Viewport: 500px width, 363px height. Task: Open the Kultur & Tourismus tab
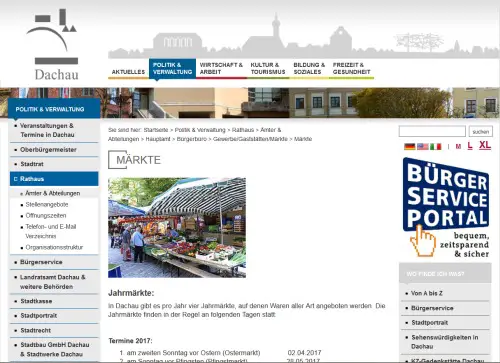click(x=268, y=68)
